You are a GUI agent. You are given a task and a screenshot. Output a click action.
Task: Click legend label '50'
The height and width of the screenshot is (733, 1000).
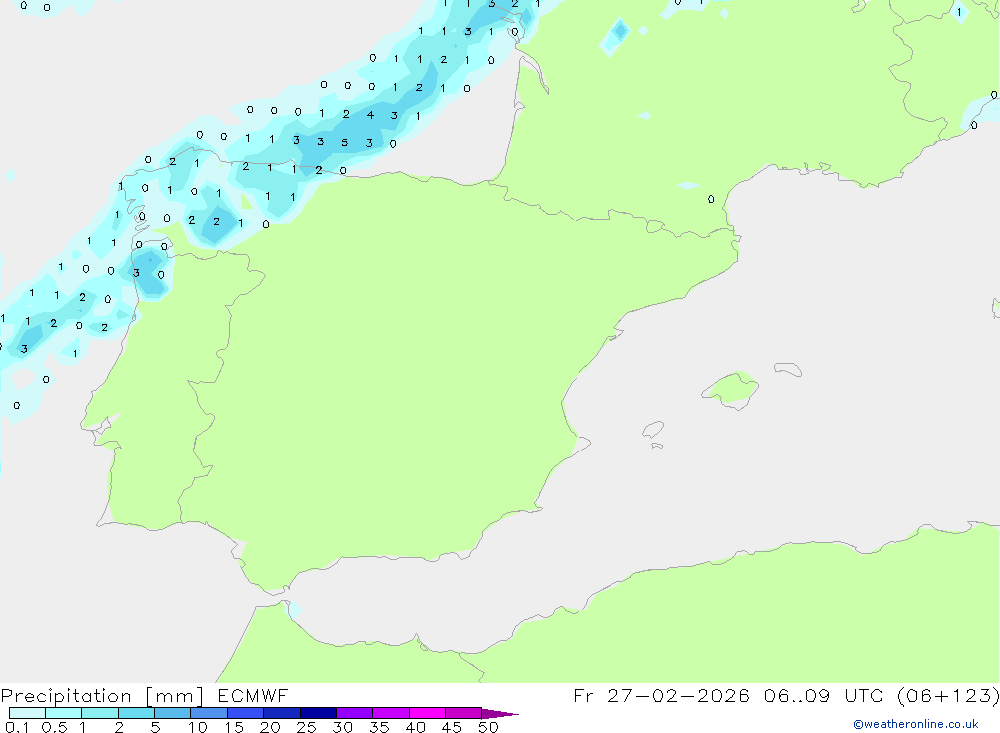coord(488,727)
